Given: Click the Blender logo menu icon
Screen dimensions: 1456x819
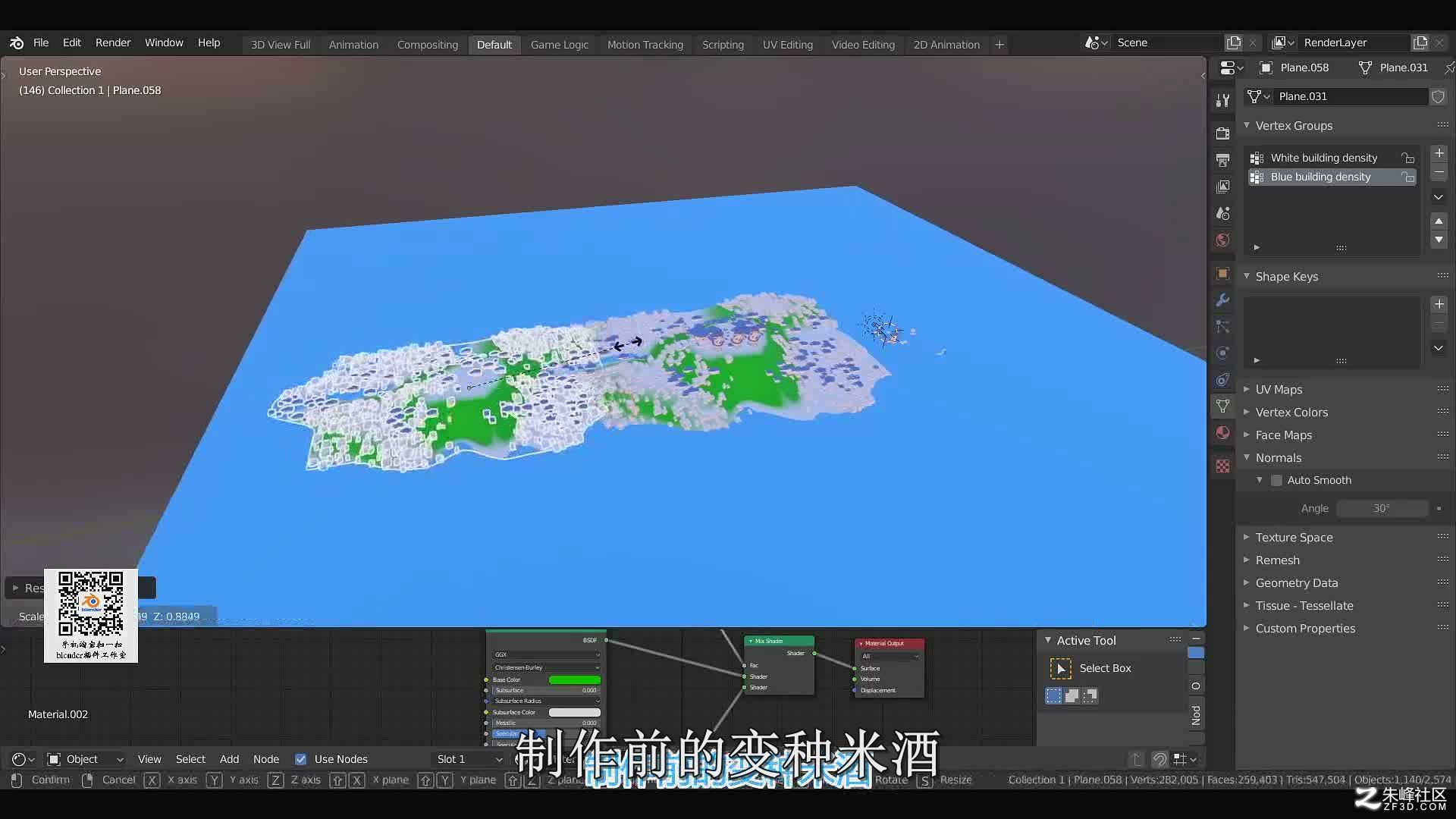Looking at the screenshot, I should click(x=17, y=43).
